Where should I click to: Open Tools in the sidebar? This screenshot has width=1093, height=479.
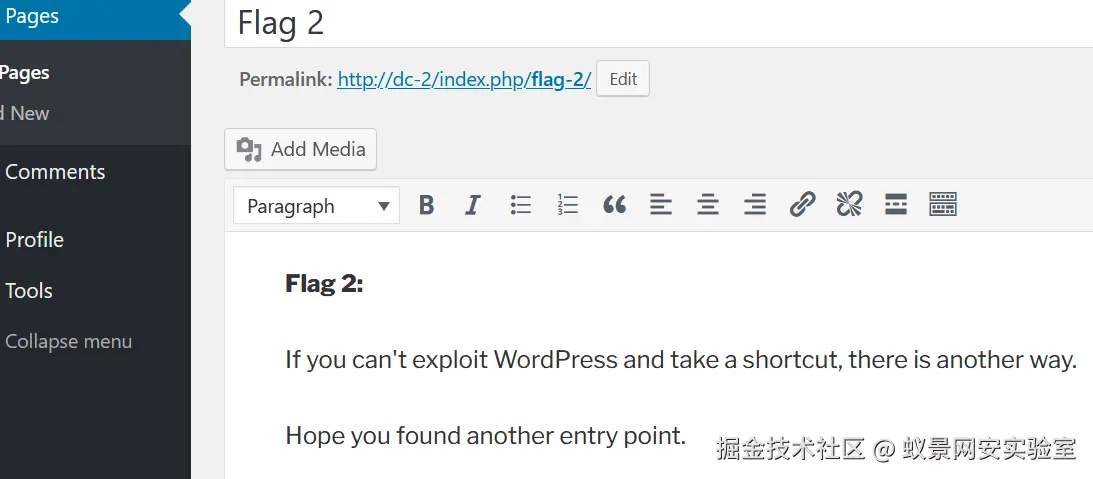pyautogui.click(x=29, y=291)
